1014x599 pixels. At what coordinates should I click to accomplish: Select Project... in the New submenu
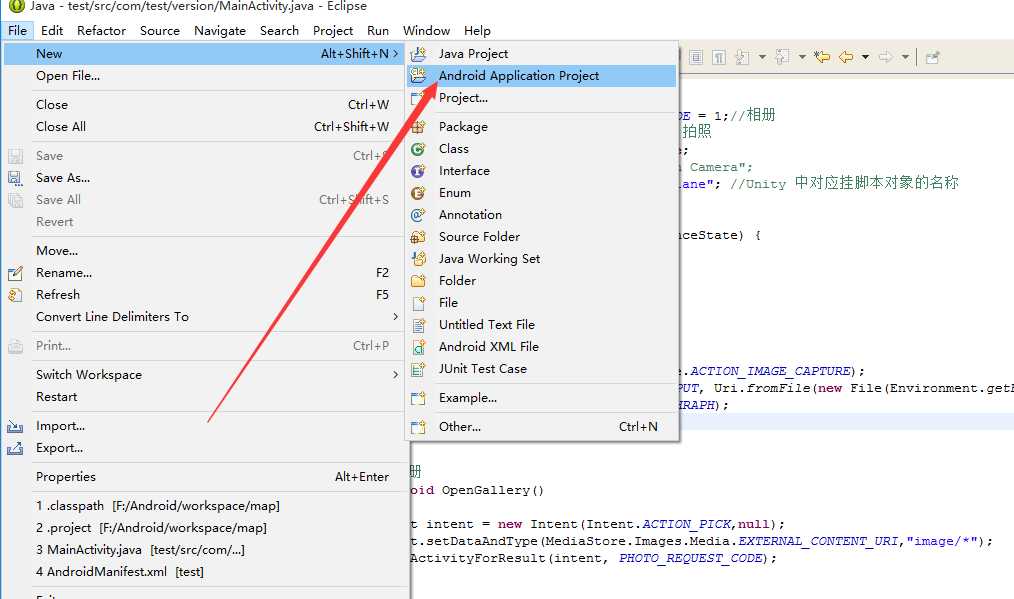click(x=542, y=98)
